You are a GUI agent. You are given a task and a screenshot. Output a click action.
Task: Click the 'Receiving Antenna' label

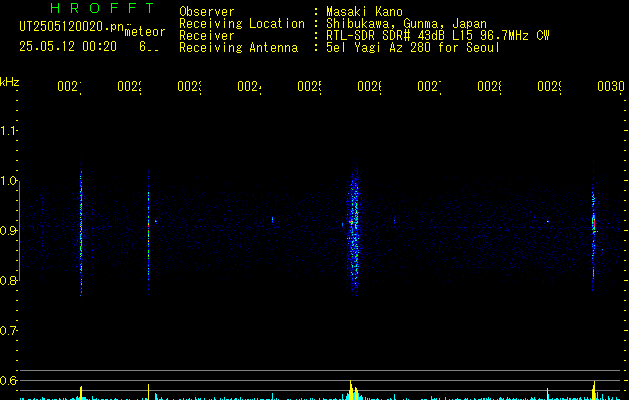pos(239,48)
